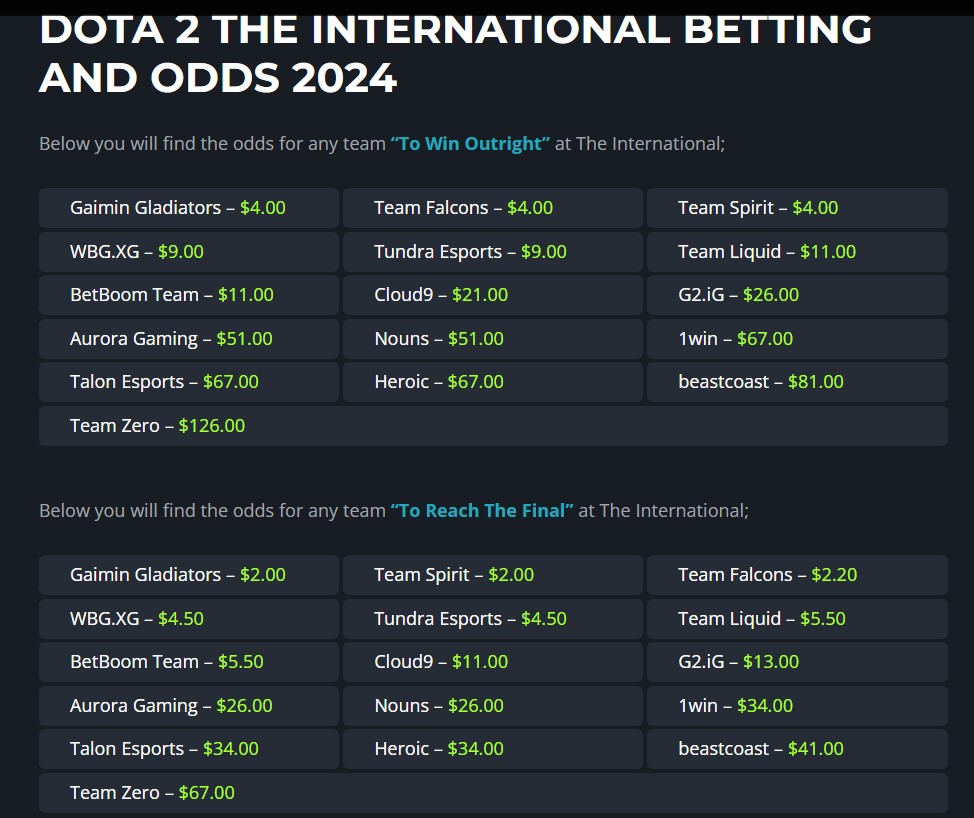
Task: Pick Team Falcons at $2.20 odds
Action: (x=767, y=575)
